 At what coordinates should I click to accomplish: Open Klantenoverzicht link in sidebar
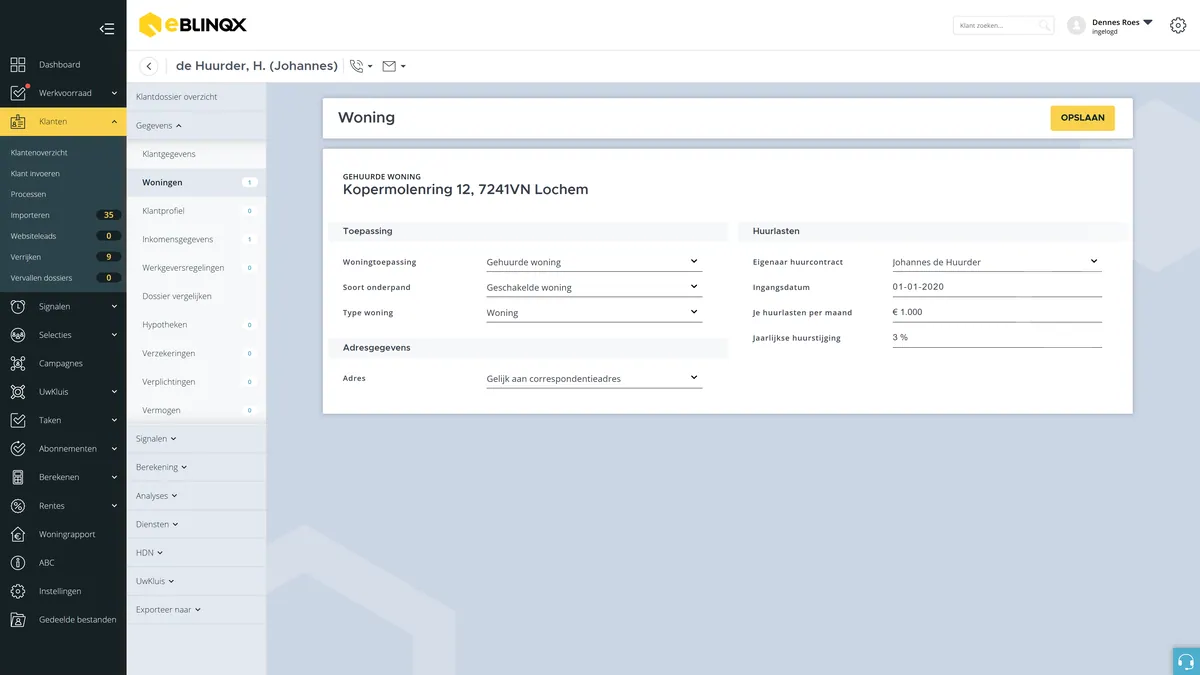click(x=39, y=153)
